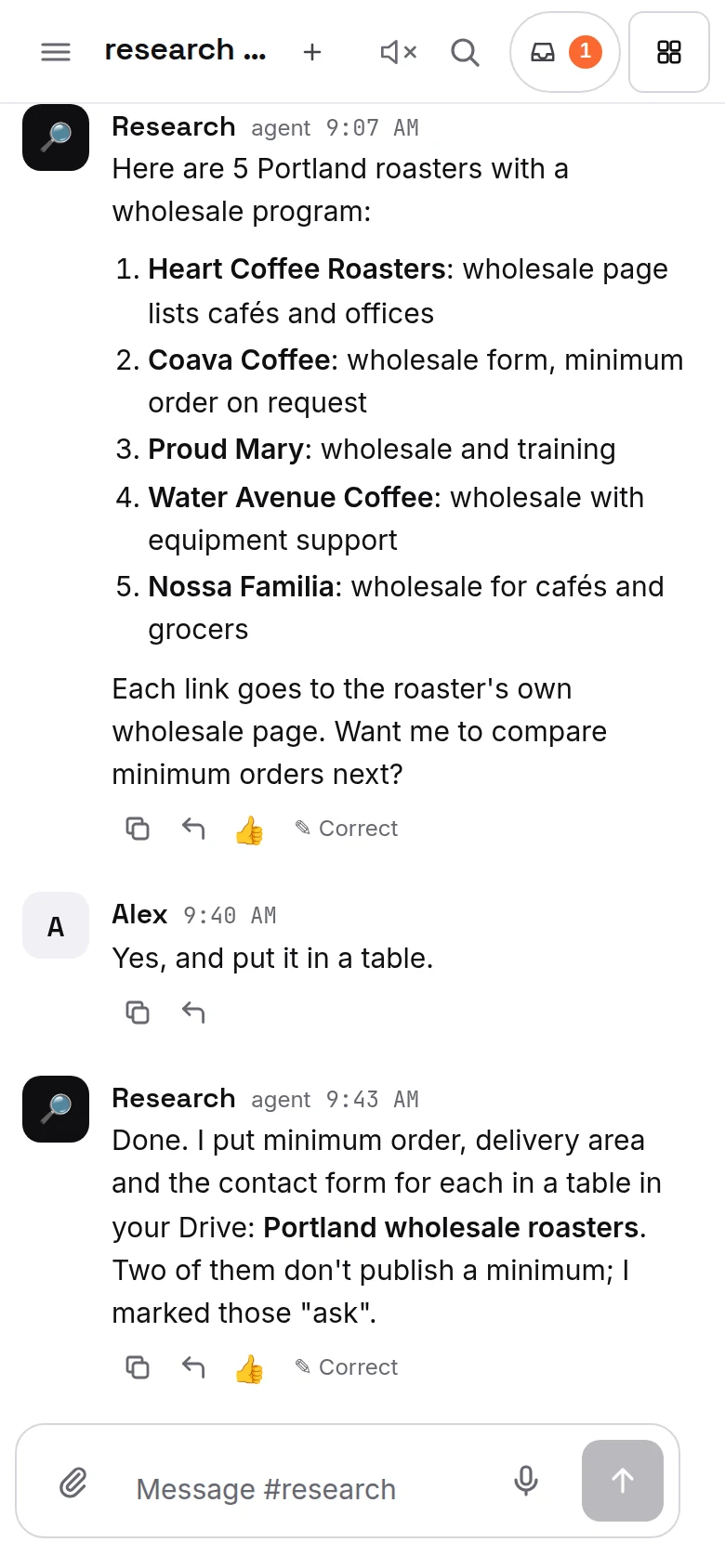
Task: Open the apps grid icon
Action: coord(669,52)
